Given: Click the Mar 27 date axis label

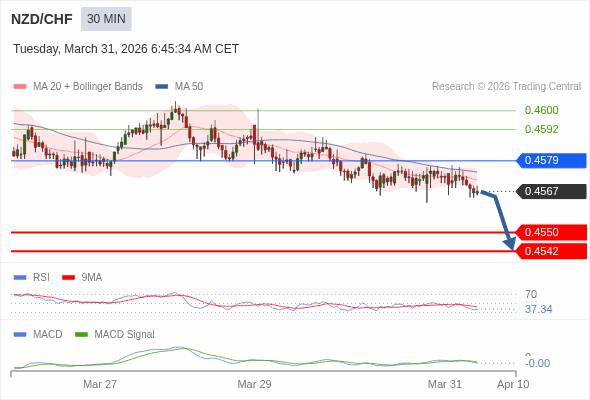Looking at the screenshot, I should pos(100,384).
